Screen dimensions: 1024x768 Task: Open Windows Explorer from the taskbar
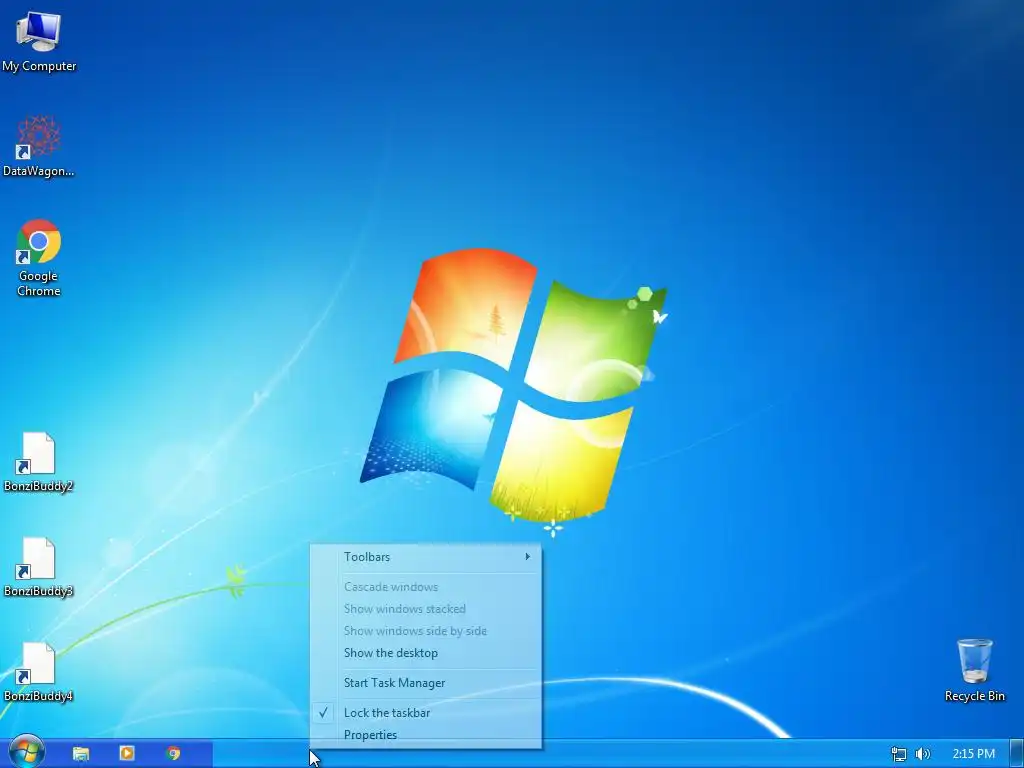tap(81, 754)
